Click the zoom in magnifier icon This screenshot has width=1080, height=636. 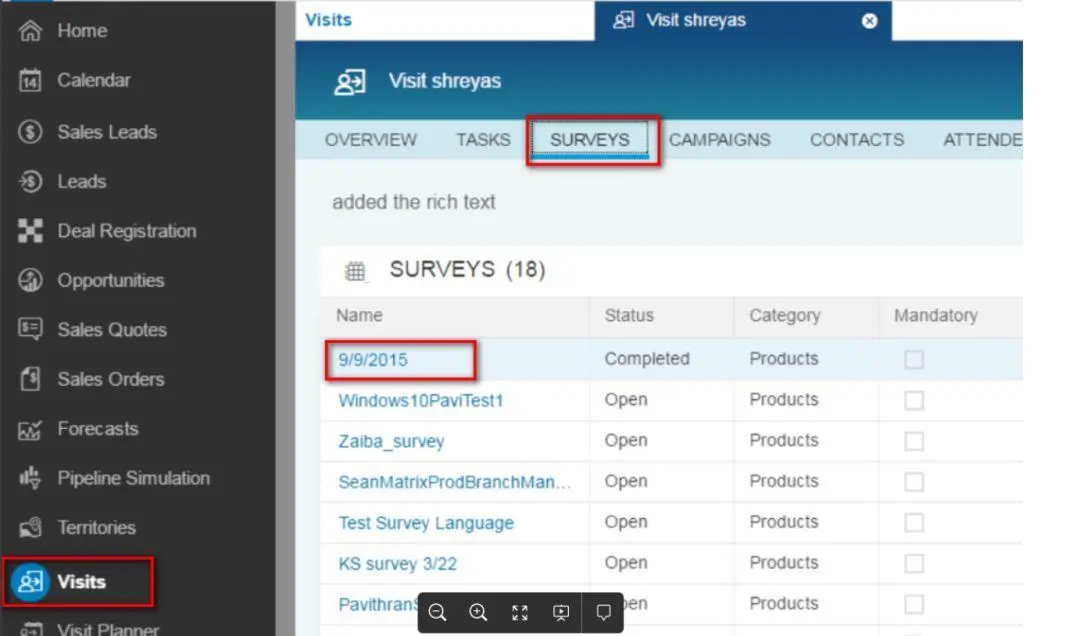[478, 613]
